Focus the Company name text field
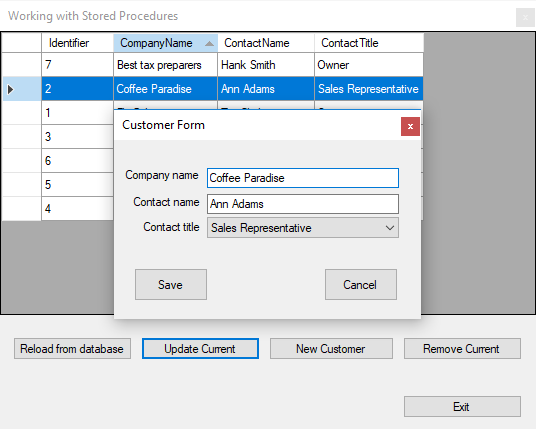536x429 pixels. pos(303,178)
